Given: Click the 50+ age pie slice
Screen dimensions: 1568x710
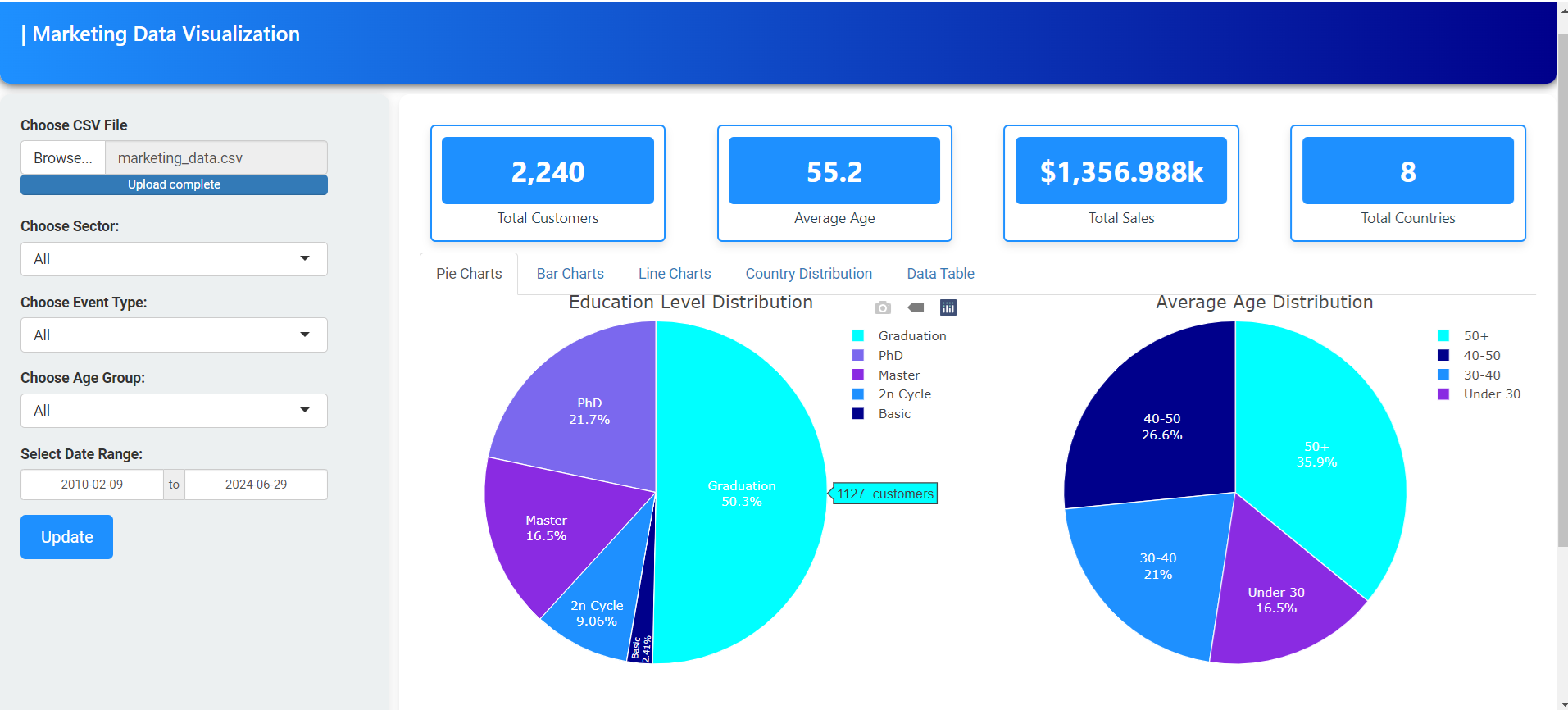Looking at the screenshot, I should point(1316,454).
